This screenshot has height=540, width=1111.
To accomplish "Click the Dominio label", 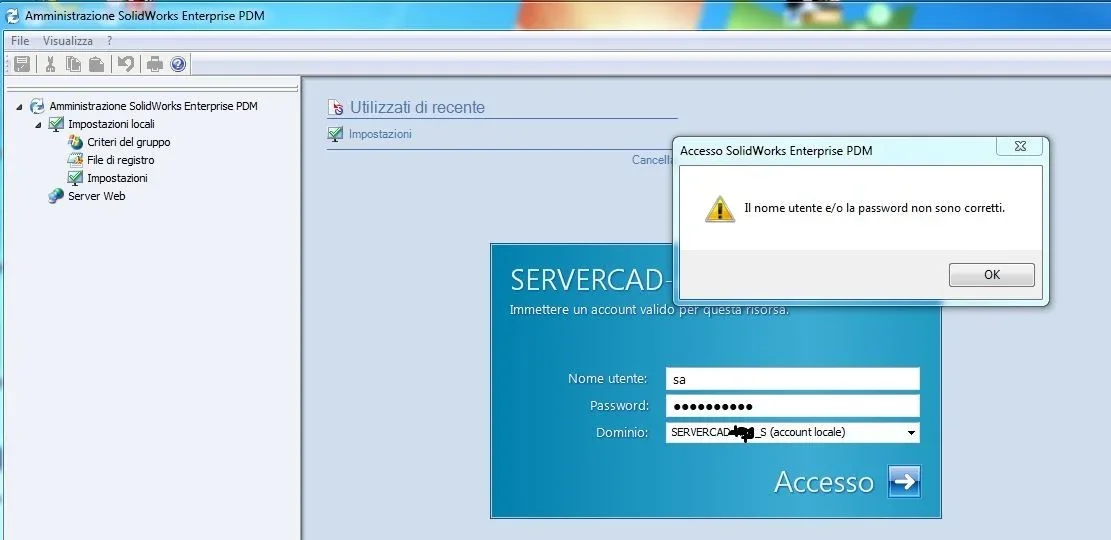I will [622, 432].
